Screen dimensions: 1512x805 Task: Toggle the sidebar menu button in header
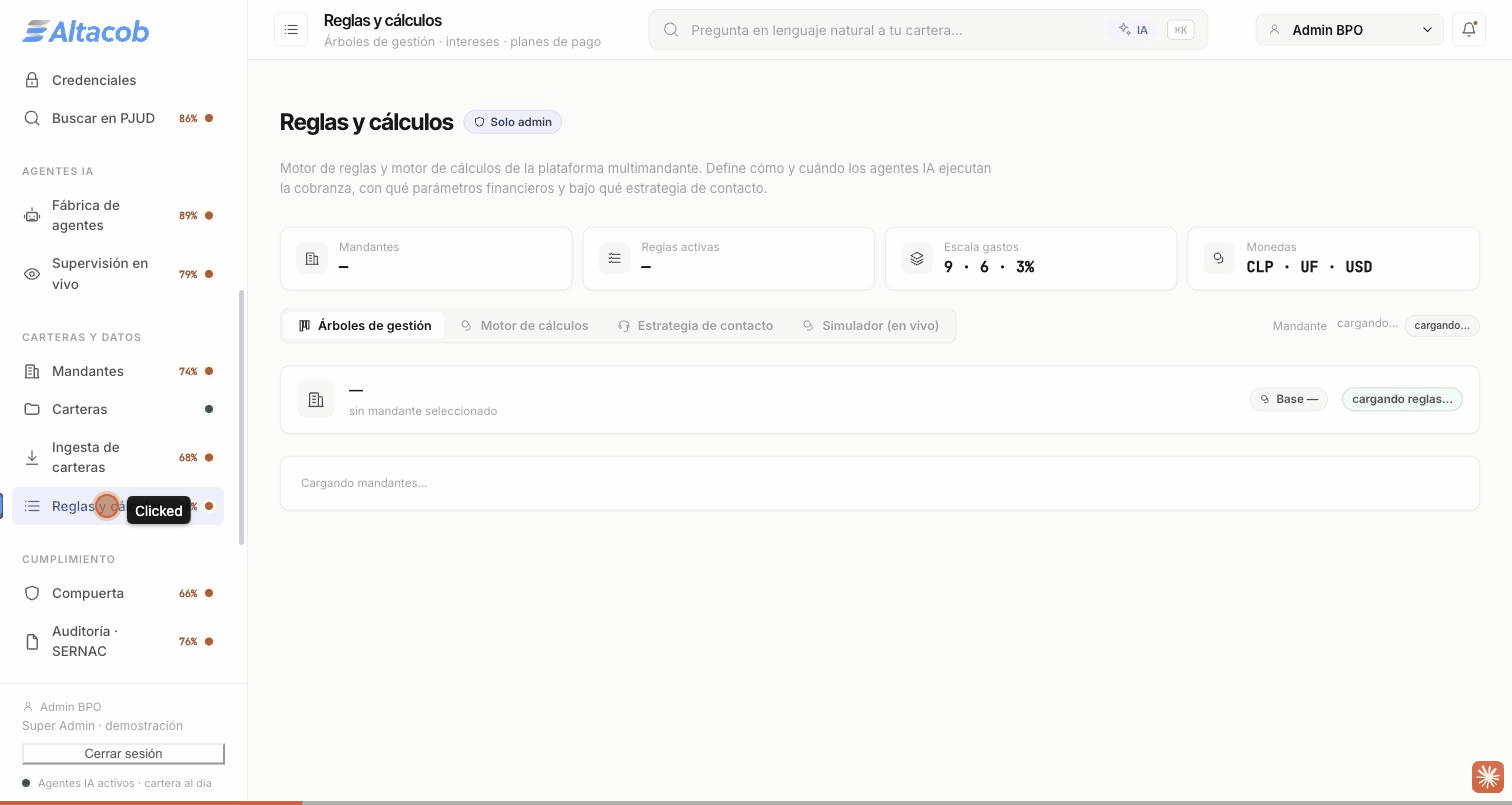291,30
